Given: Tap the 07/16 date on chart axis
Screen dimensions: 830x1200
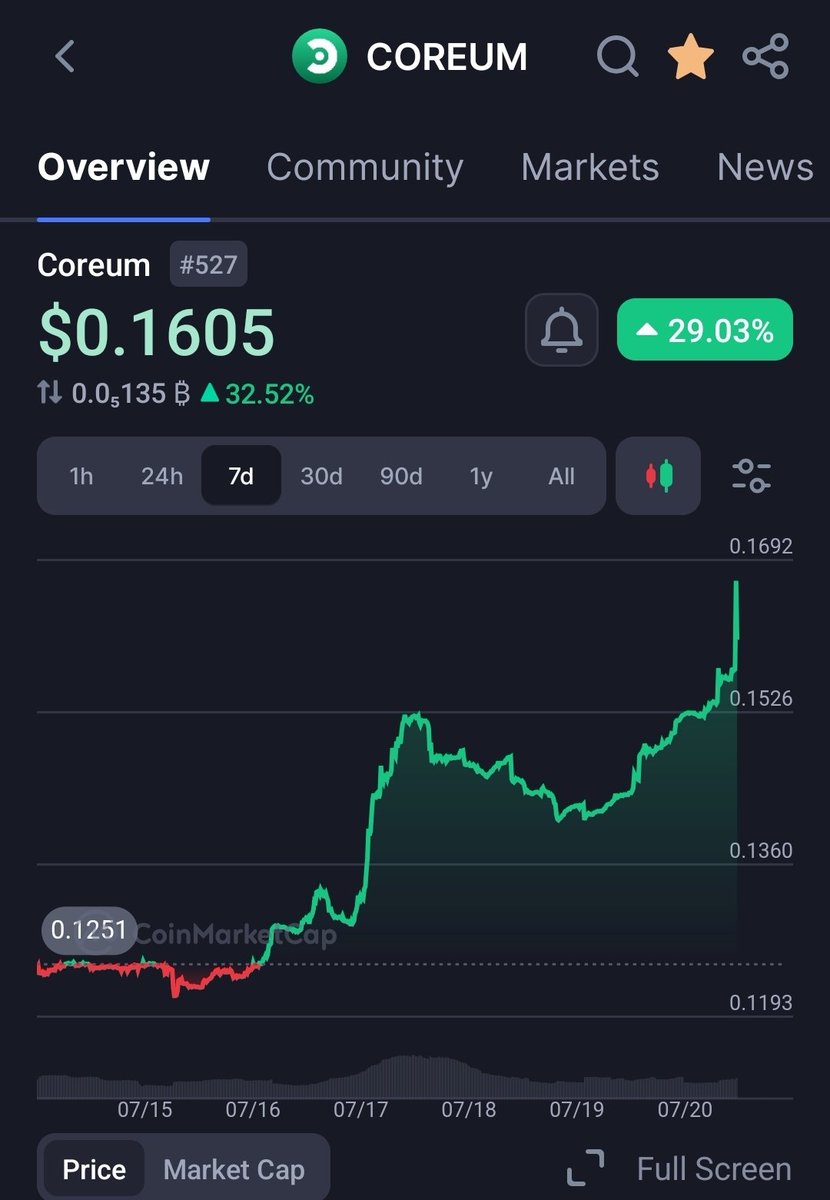Looking at the screenshot, I should [252, 1109].
